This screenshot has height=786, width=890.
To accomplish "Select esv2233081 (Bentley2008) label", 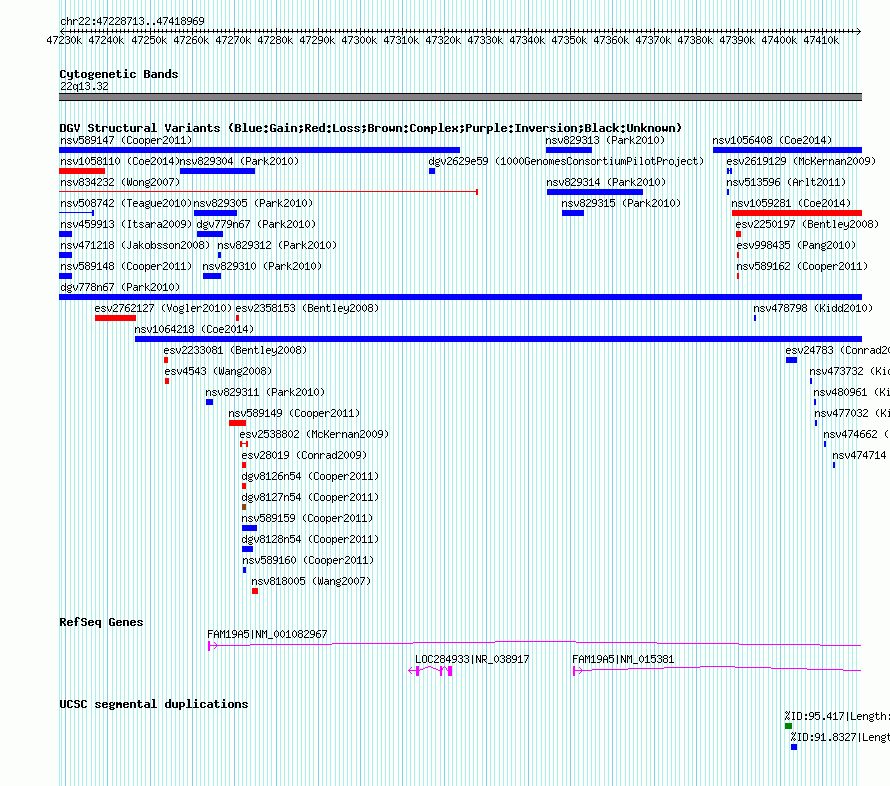I will 235,350.
